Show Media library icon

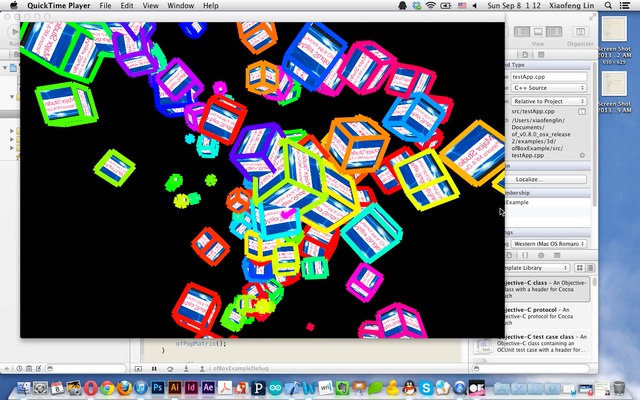(x=557, y=255)
